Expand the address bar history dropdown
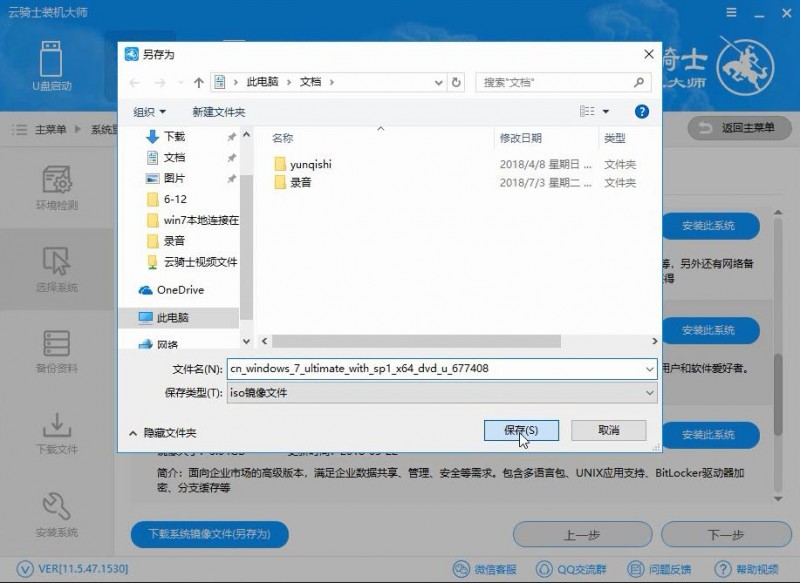The image size is (800, 583). [438, 83]
